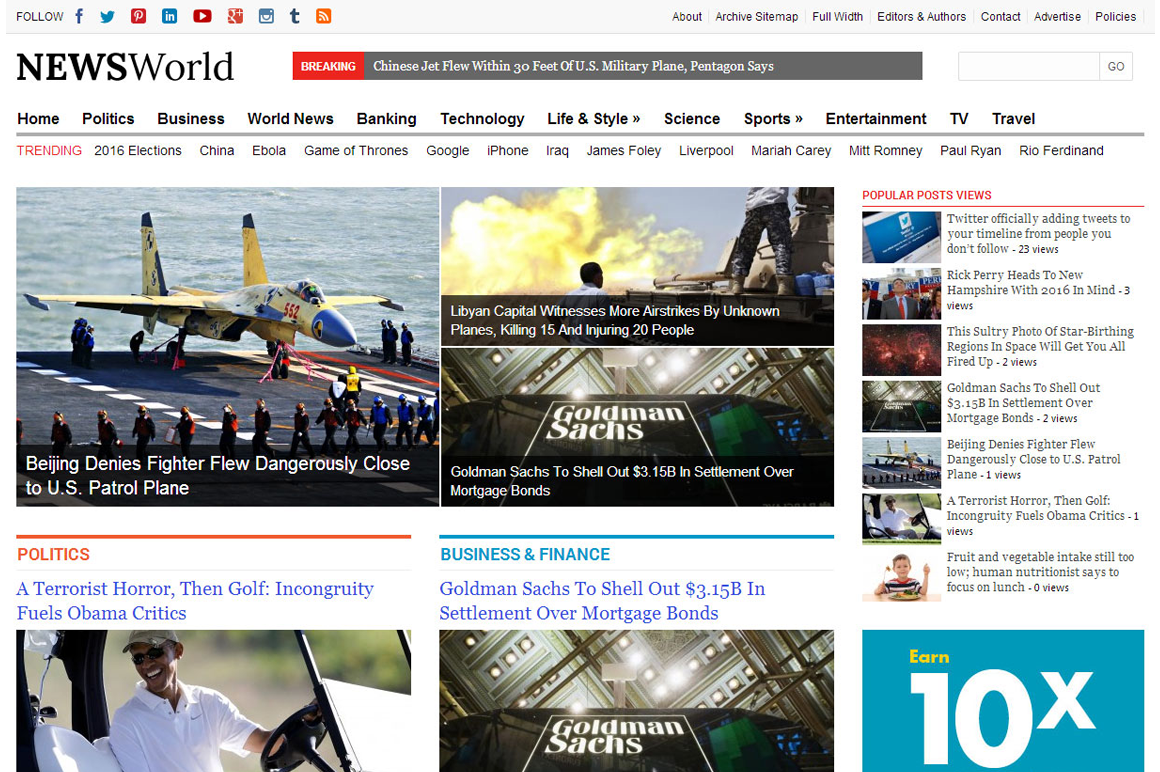
Task: Open the Facebook follow icon
Action: (79, 16)
